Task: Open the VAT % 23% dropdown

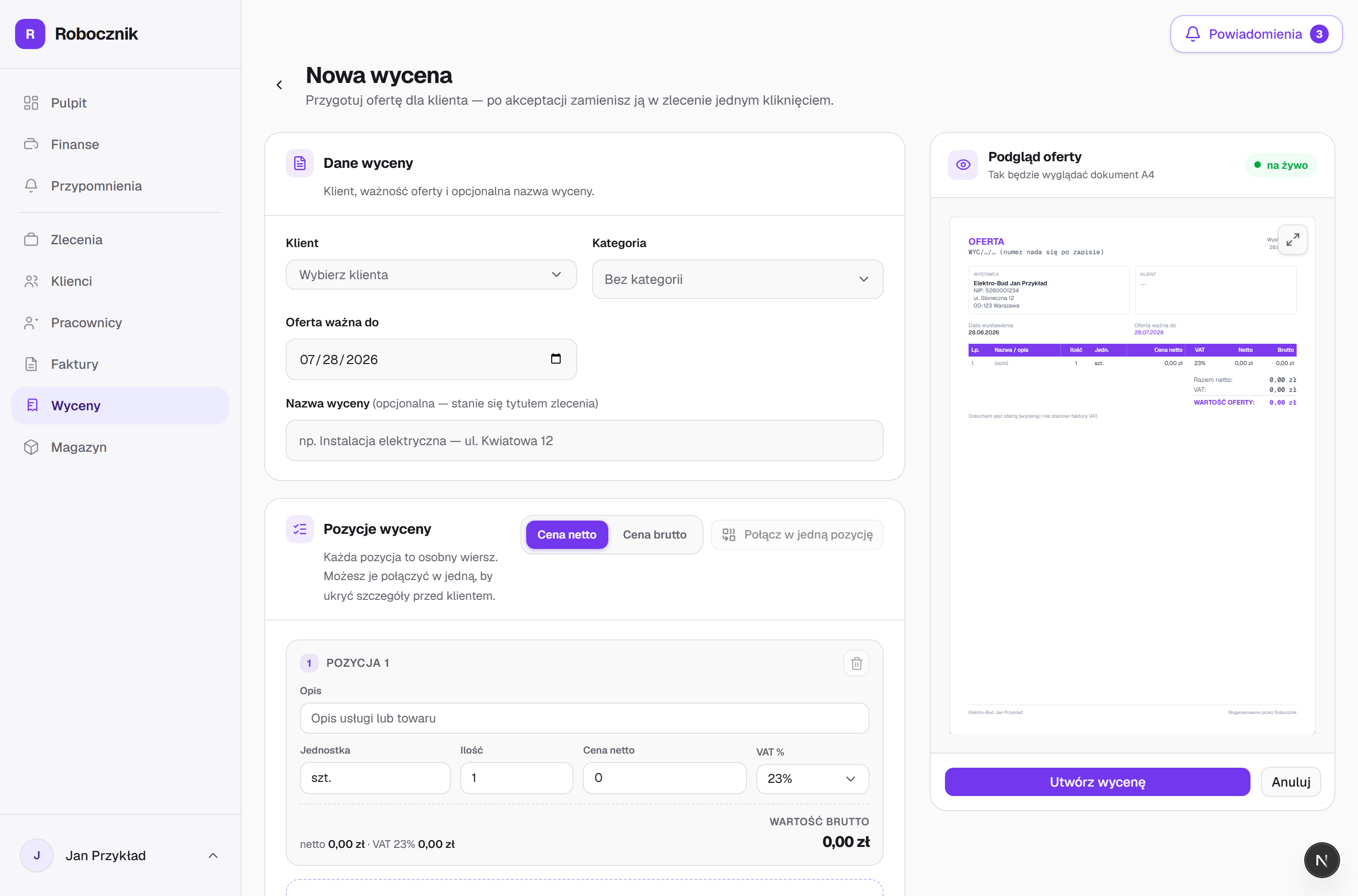Action: (x=812, y=779)
